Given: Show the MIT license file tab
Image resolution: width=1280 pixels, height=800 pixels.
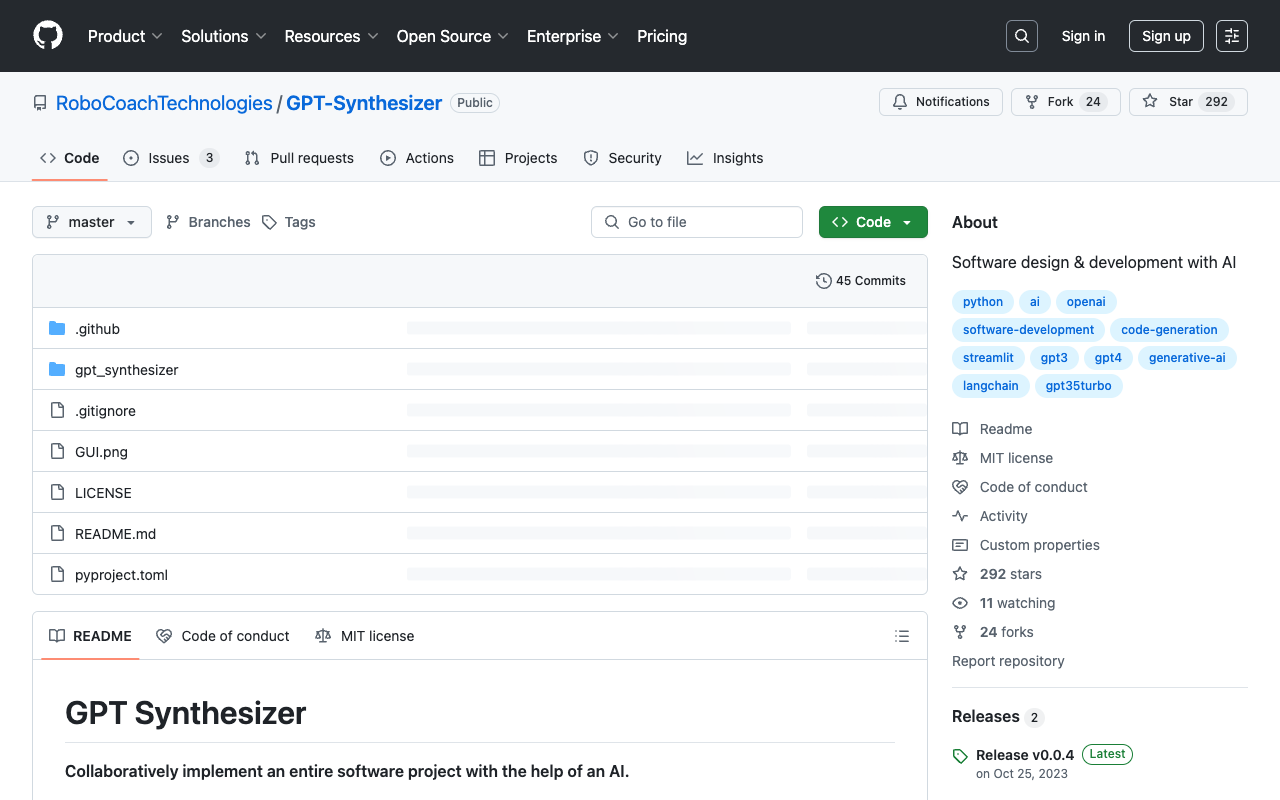Looking at the screenshot, I should 364,636.
